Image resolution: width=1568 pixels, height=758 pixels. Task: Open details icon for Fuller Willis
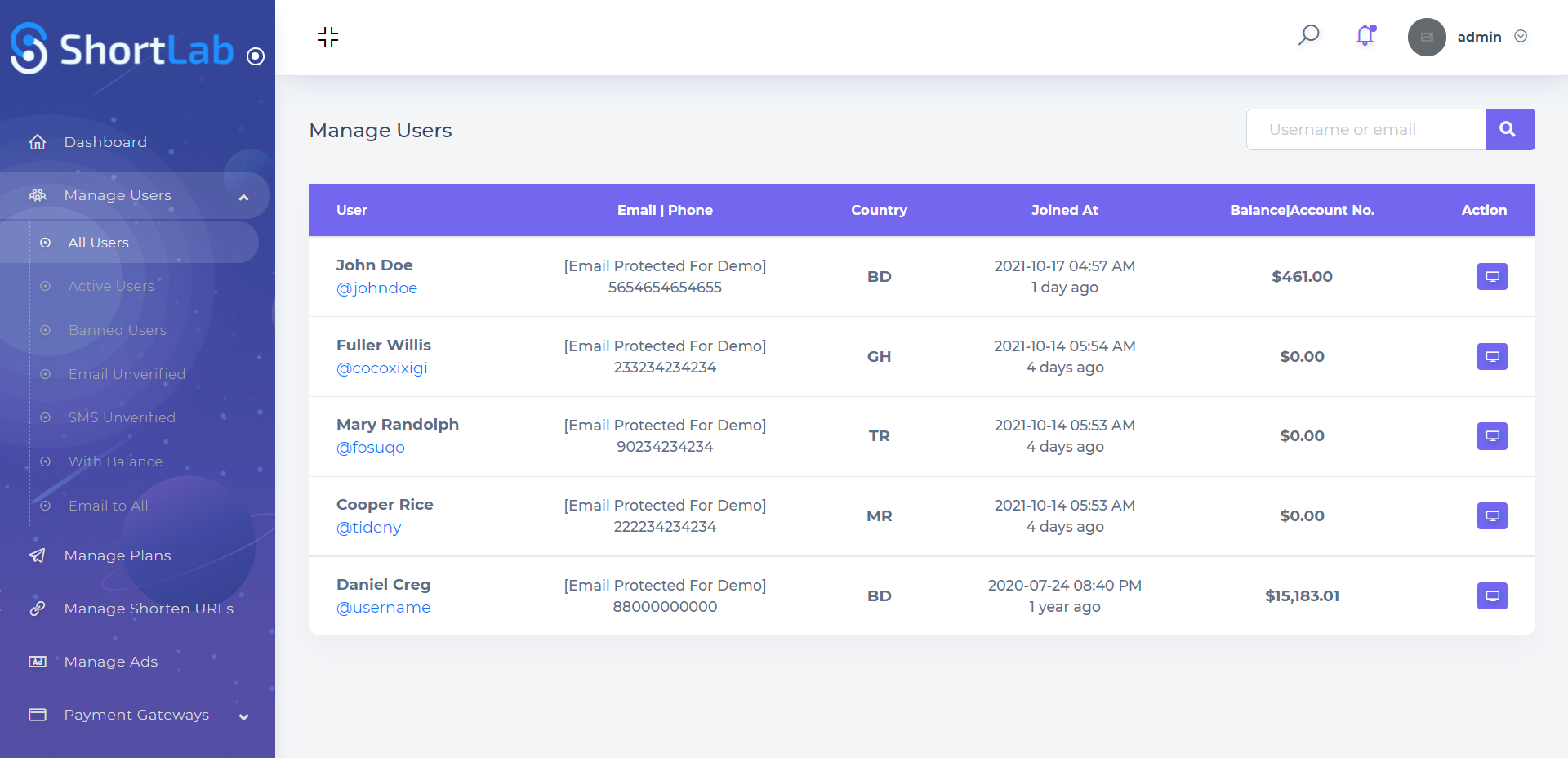[x=1491, y=357]
